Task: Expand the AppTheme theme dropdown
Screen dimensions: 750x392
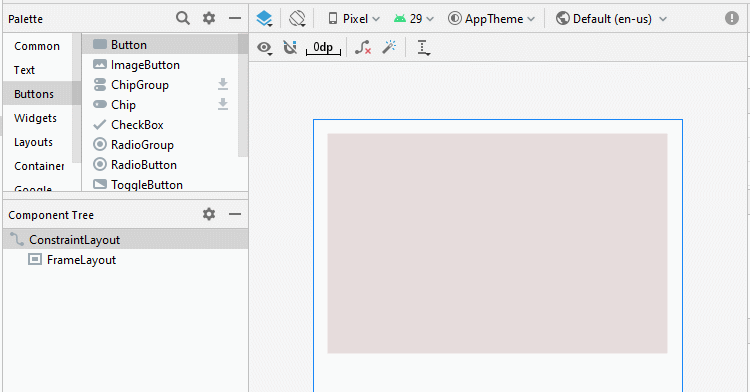Action: (x=492, y=19)
